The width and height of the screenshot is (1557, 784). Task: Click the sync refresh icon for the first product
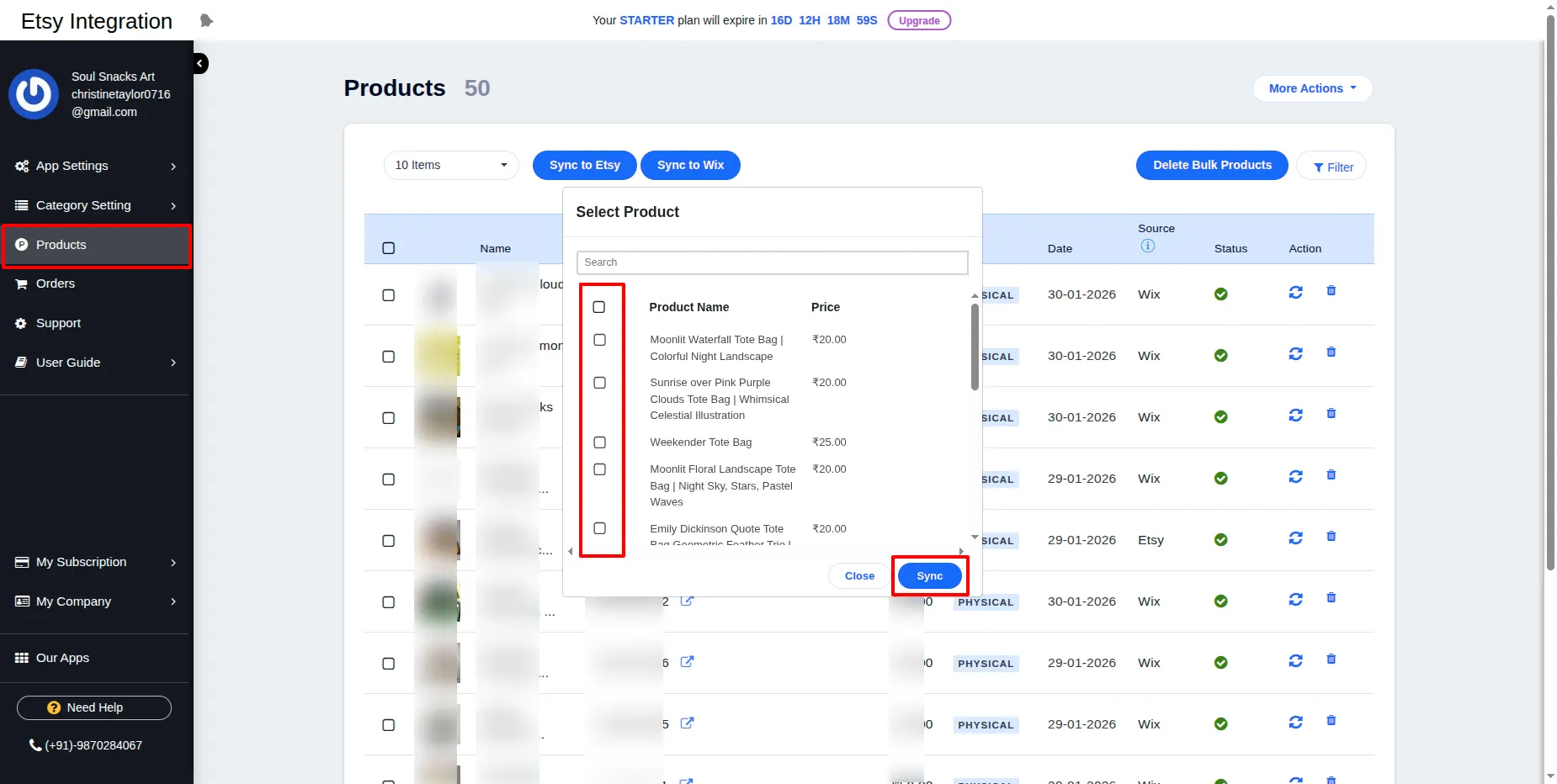[x=1295, y=291]
